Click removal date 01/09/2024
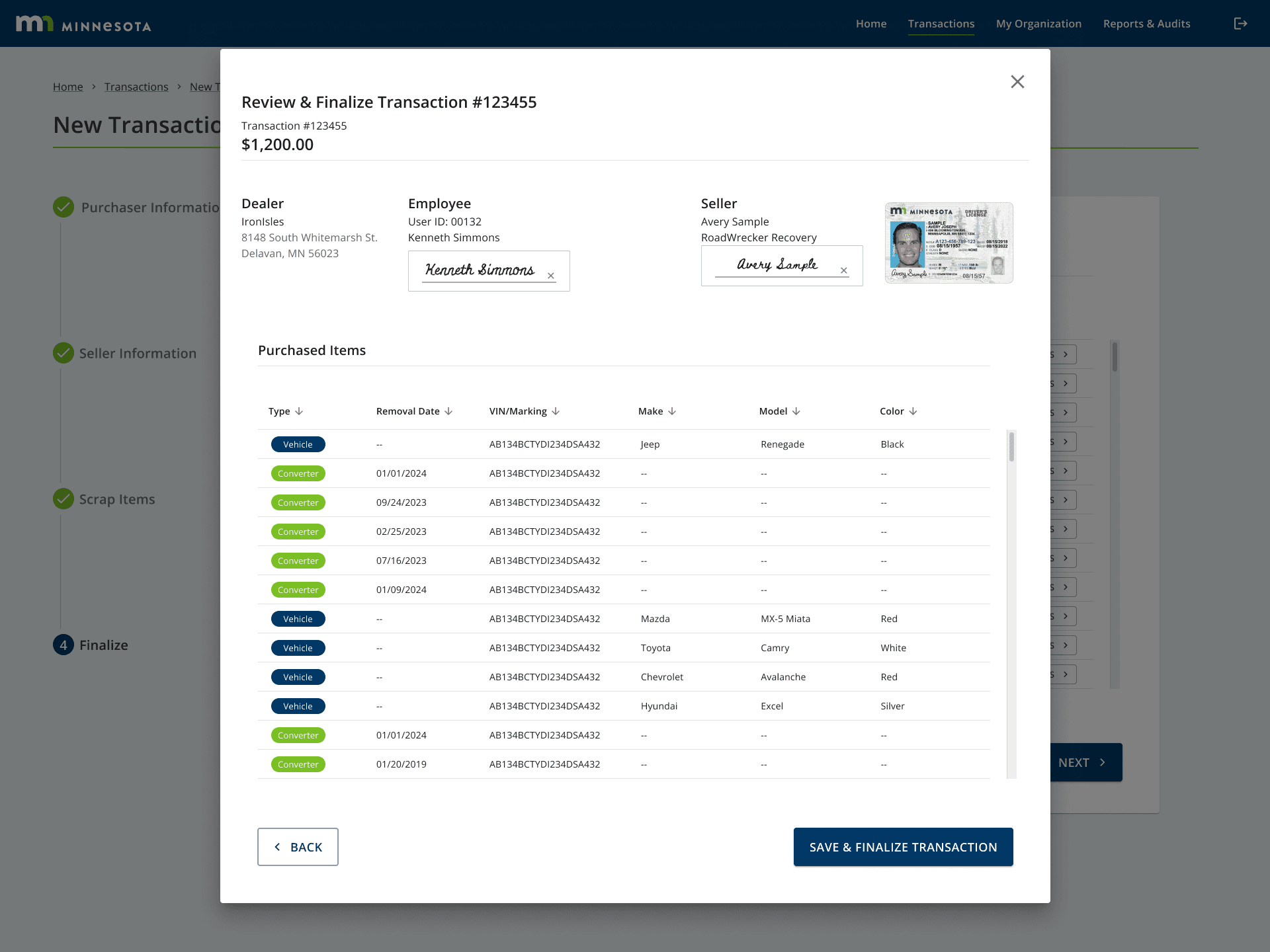 click(402, 590)
